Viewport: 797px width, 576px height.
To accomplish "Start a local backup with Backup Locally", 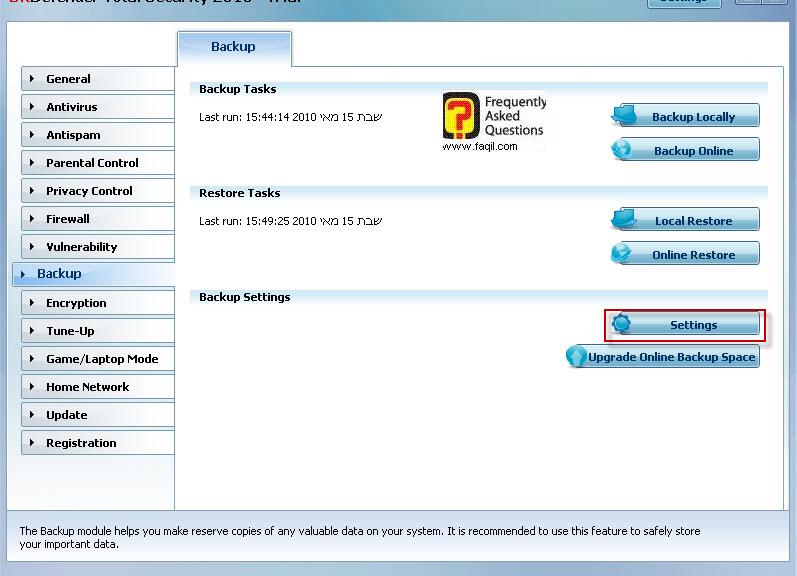I will (x=685, y=115).
